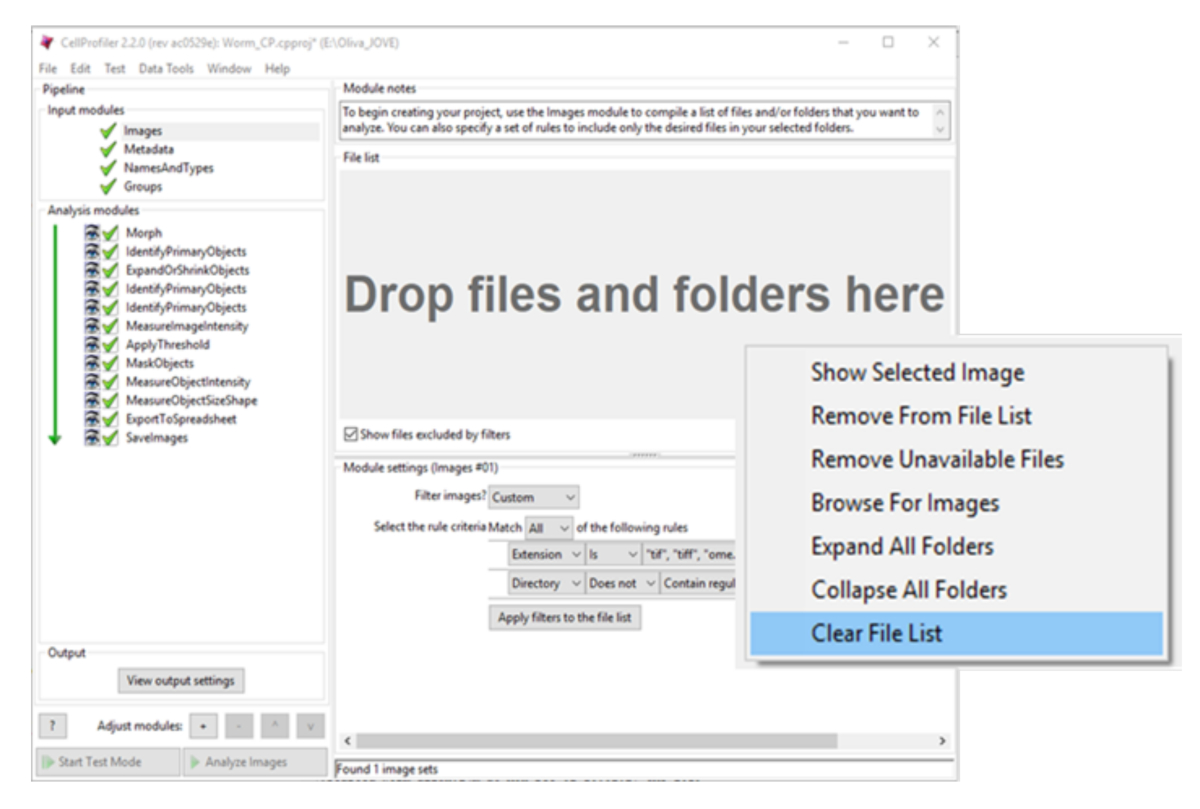1200x809 pixels.
Task: Move module down with the v button
Action: (311, 725)
